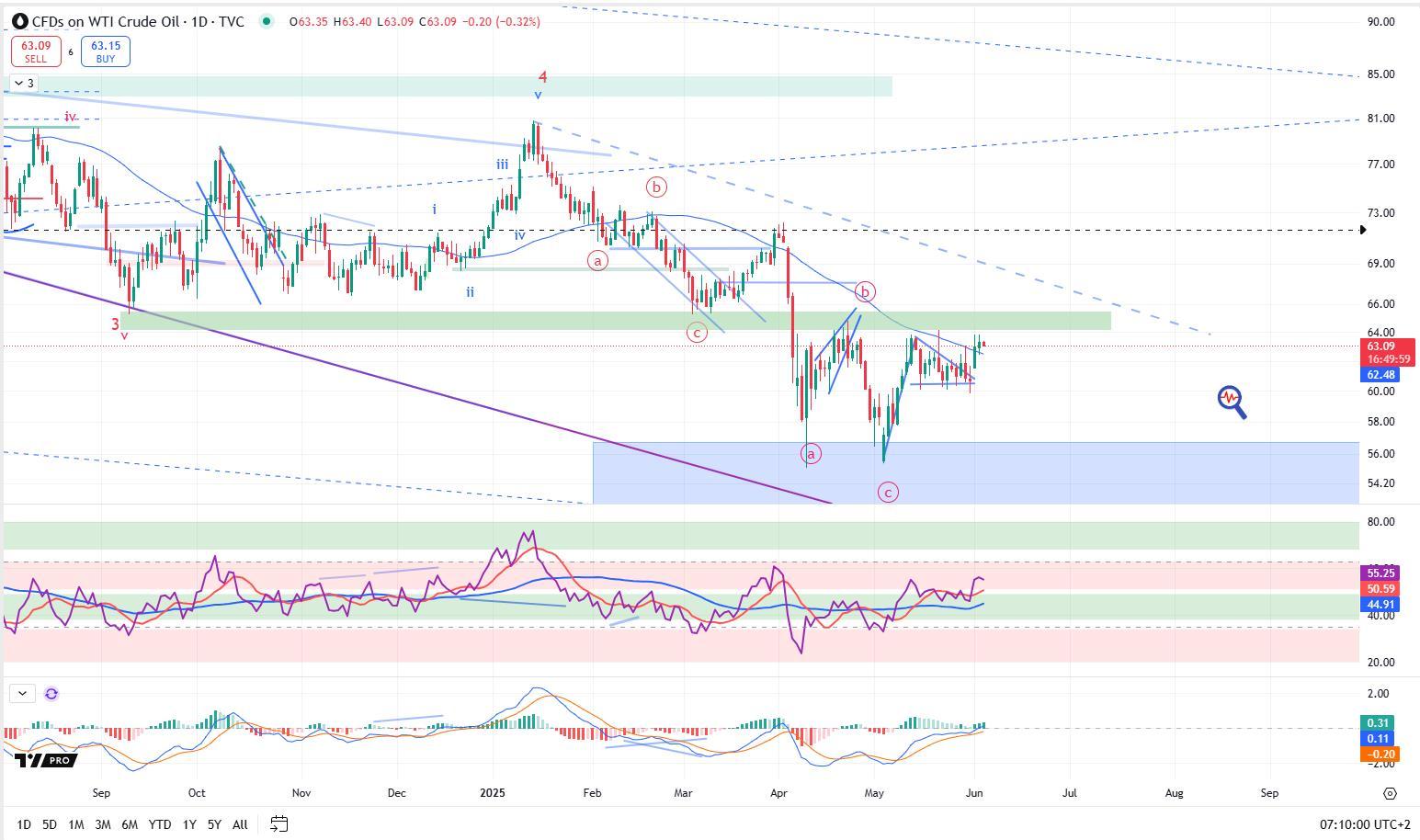This screenshot has height=840, width=1420.
Task: Click the circled b label in February
Action: tap(656, 187)
